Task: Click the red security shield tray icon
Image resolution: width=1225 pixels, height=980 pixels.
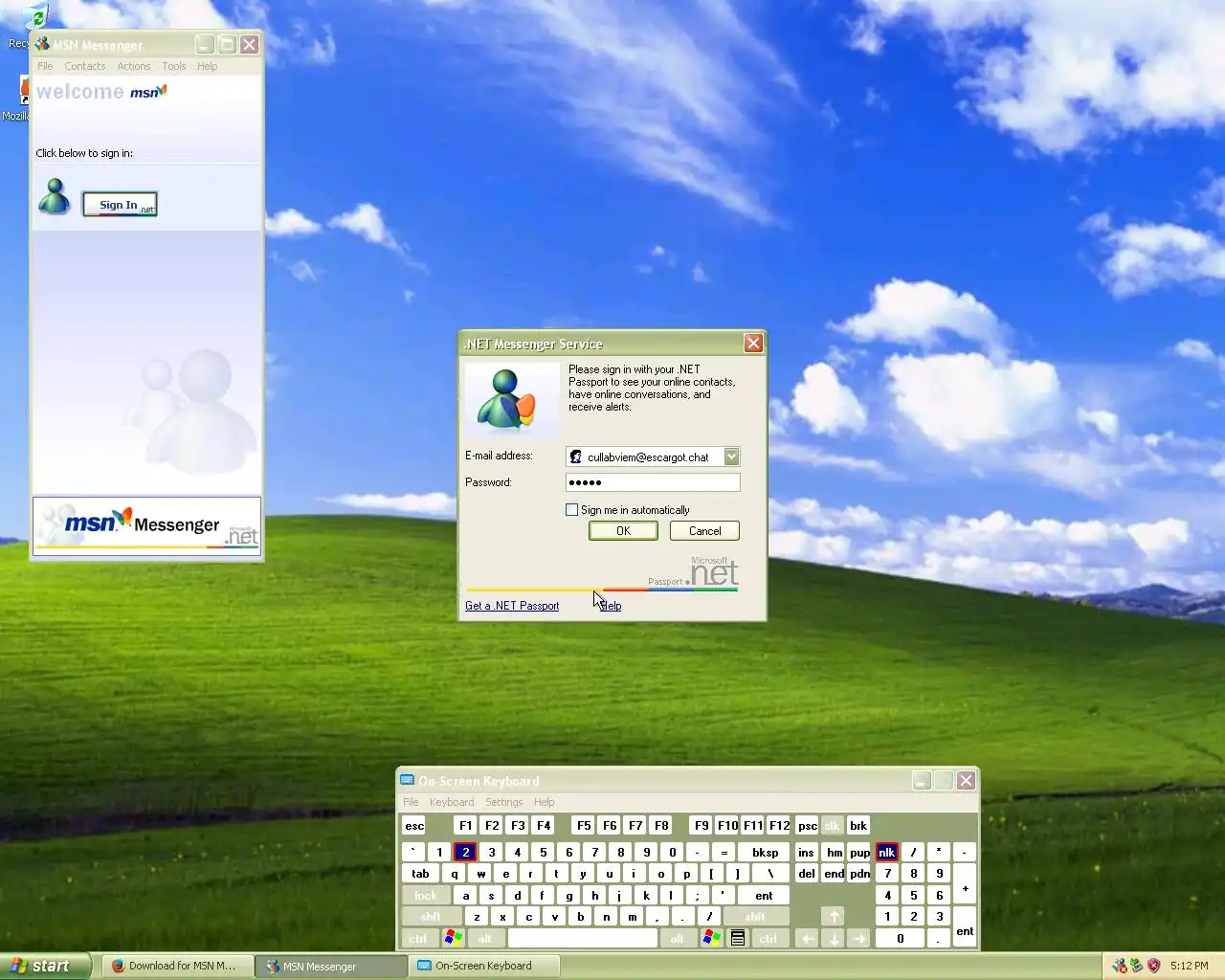Action: click(1154, 966)
